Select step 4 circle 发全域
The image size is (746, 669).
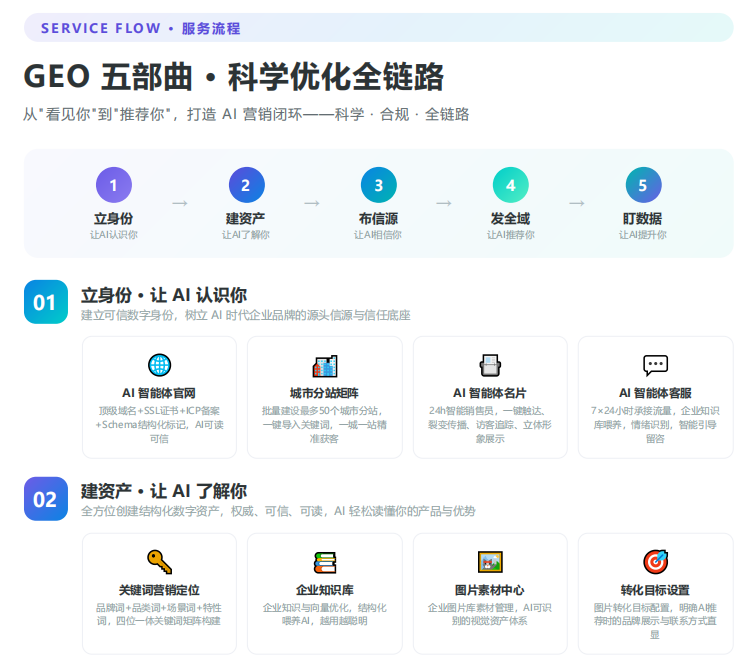[x=510, y=185]
